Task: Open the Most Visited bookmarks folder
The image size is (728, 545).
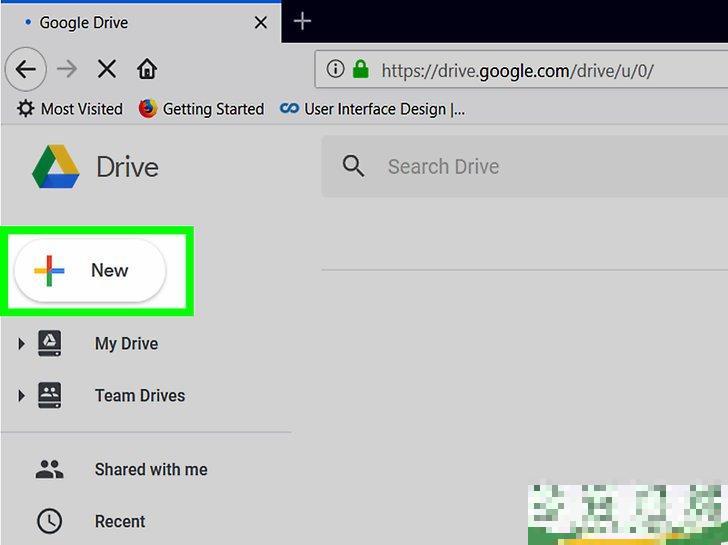Action: 70,109
